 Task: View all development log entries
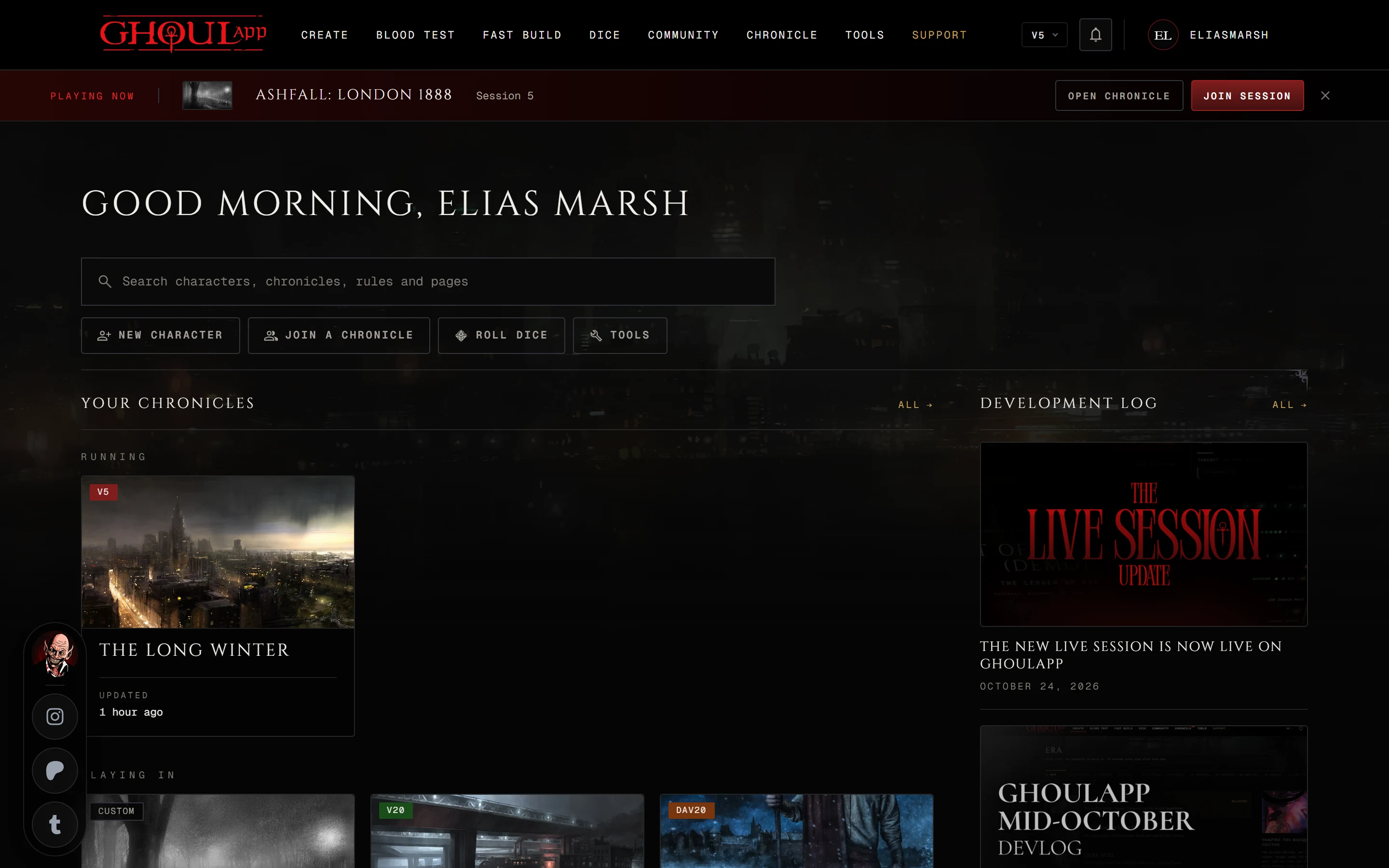pyautogui.click(x=1289, y=405)
